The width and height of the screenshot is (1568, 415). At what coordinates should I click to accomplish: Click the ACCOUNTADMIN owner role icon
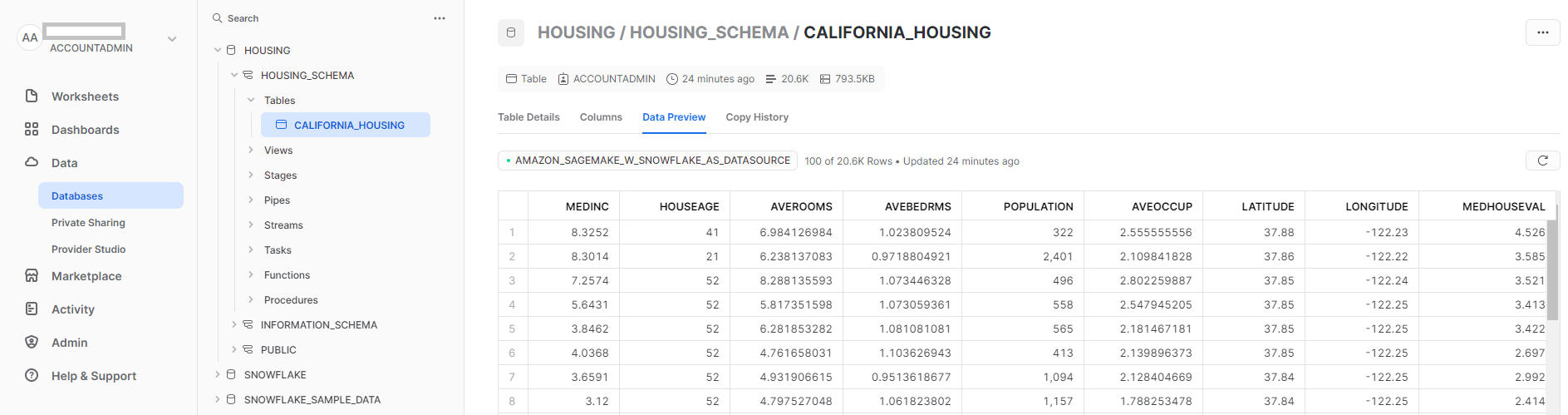coord(563,79)
